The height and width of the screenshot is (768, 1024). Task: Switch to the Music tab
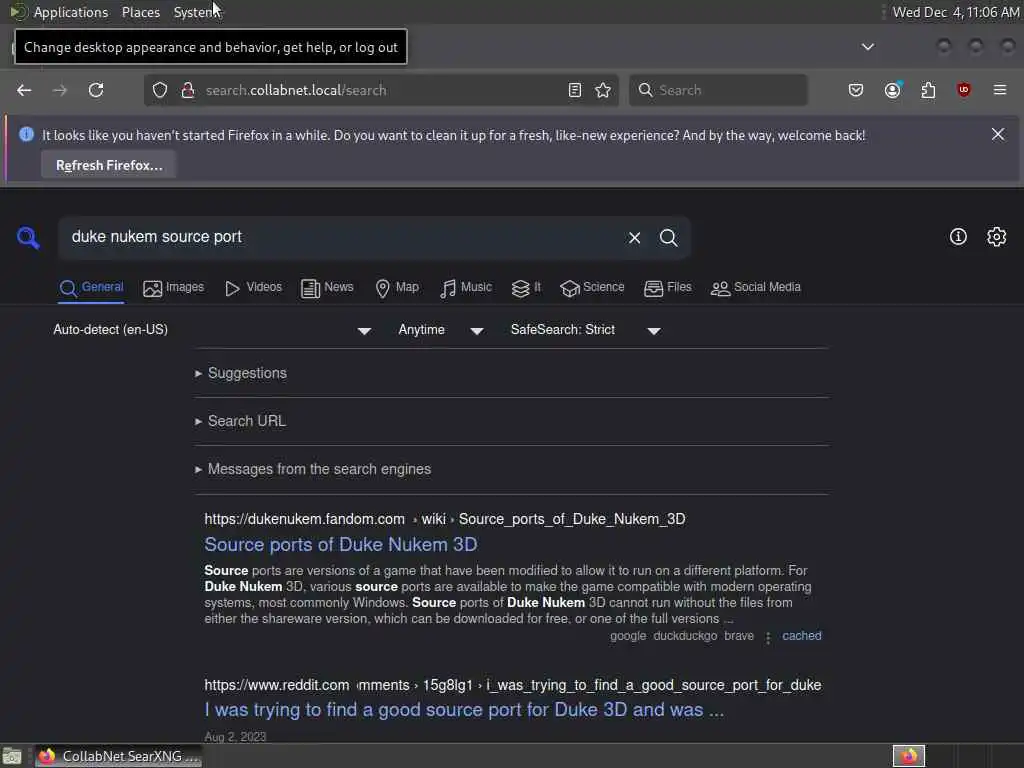point(466,288)
